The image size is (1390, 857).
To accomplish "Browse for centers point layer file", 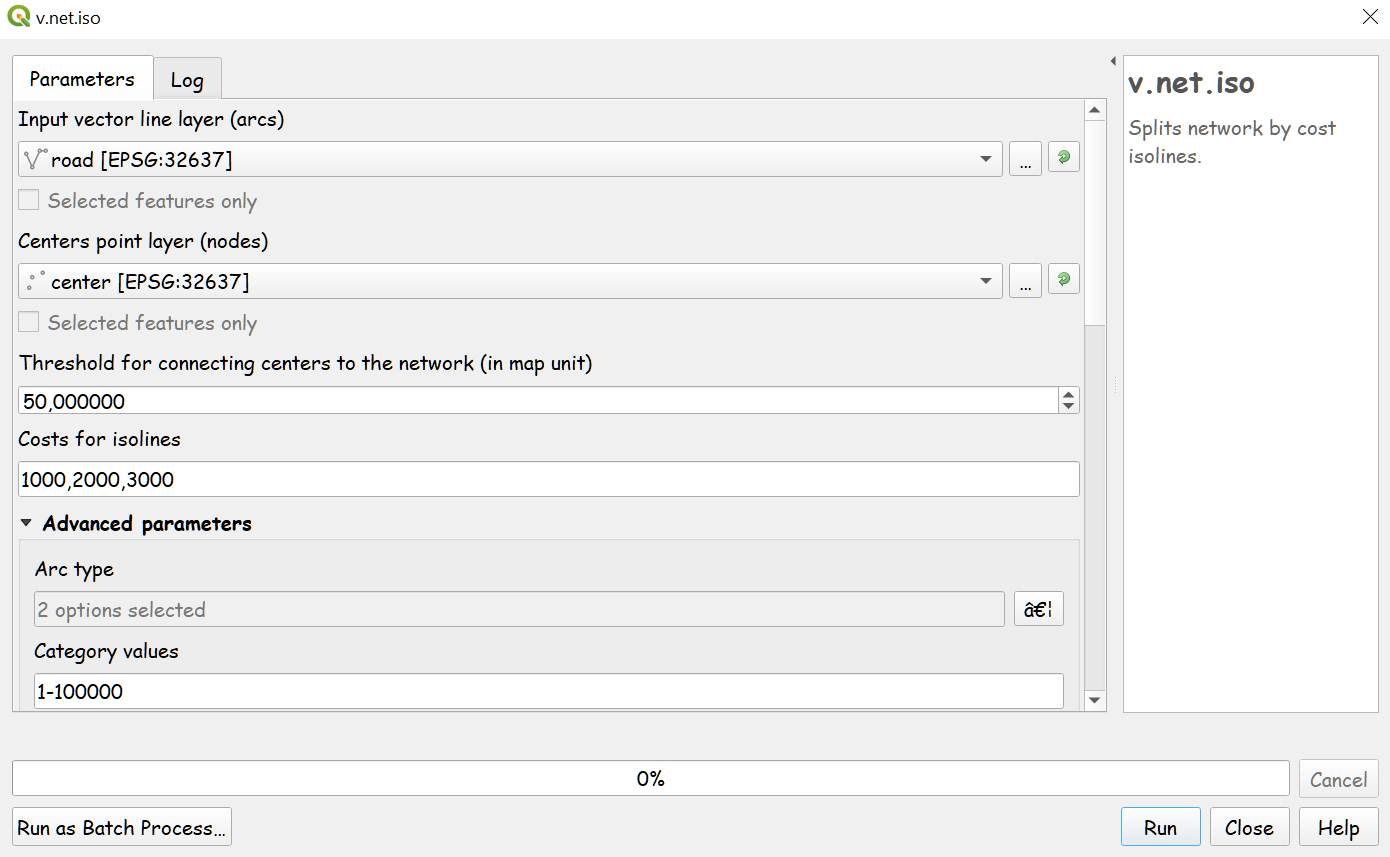I will 1025,280.
